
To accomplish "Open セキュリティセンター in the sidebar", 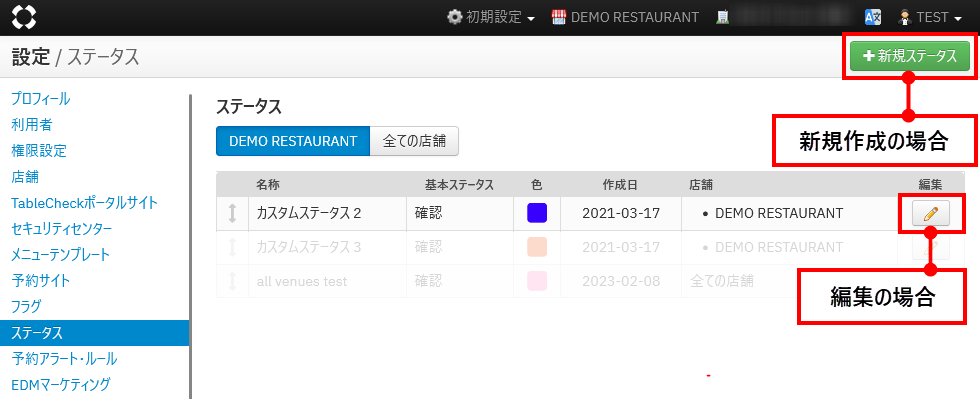I will point(62,229).
